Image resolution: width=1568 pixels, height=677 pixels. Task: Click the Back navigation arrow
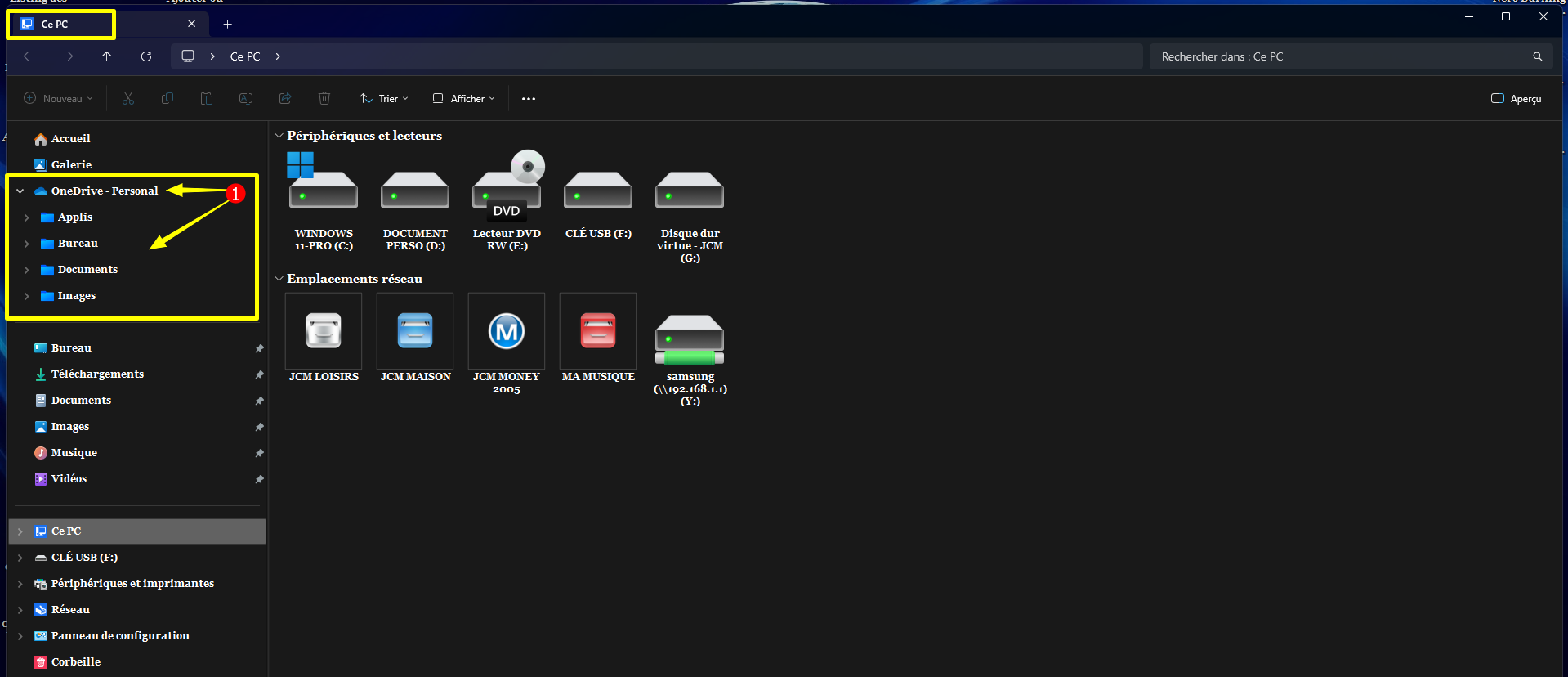coord(29,56)
